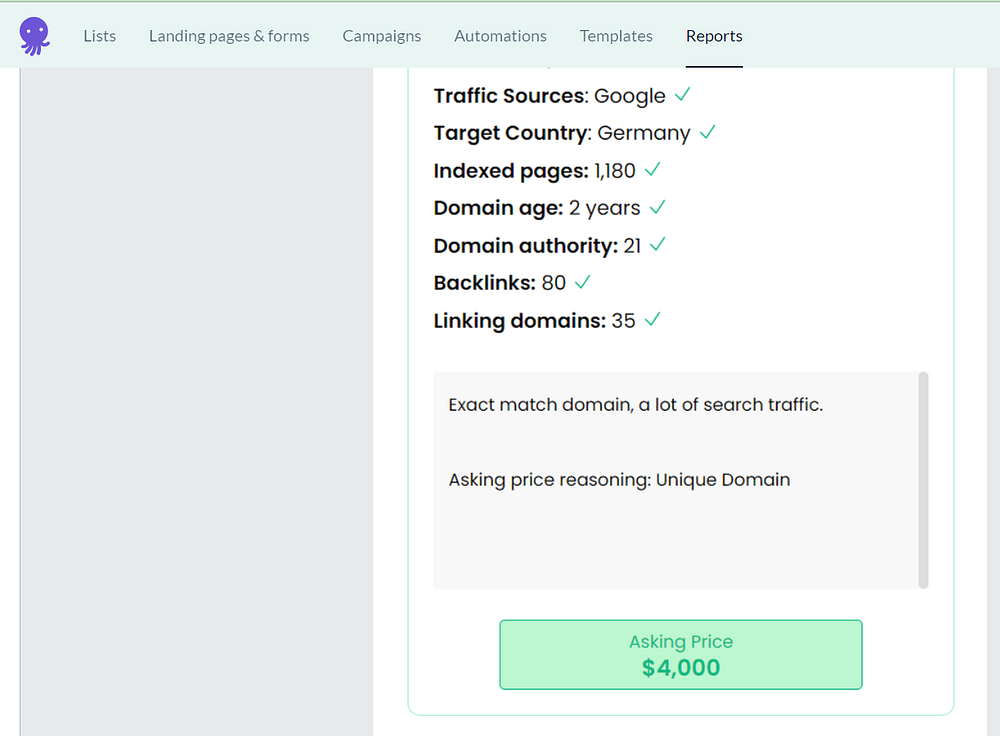
Task: Click checkmark icon next to Germany
Action: [x=707, y=132]
